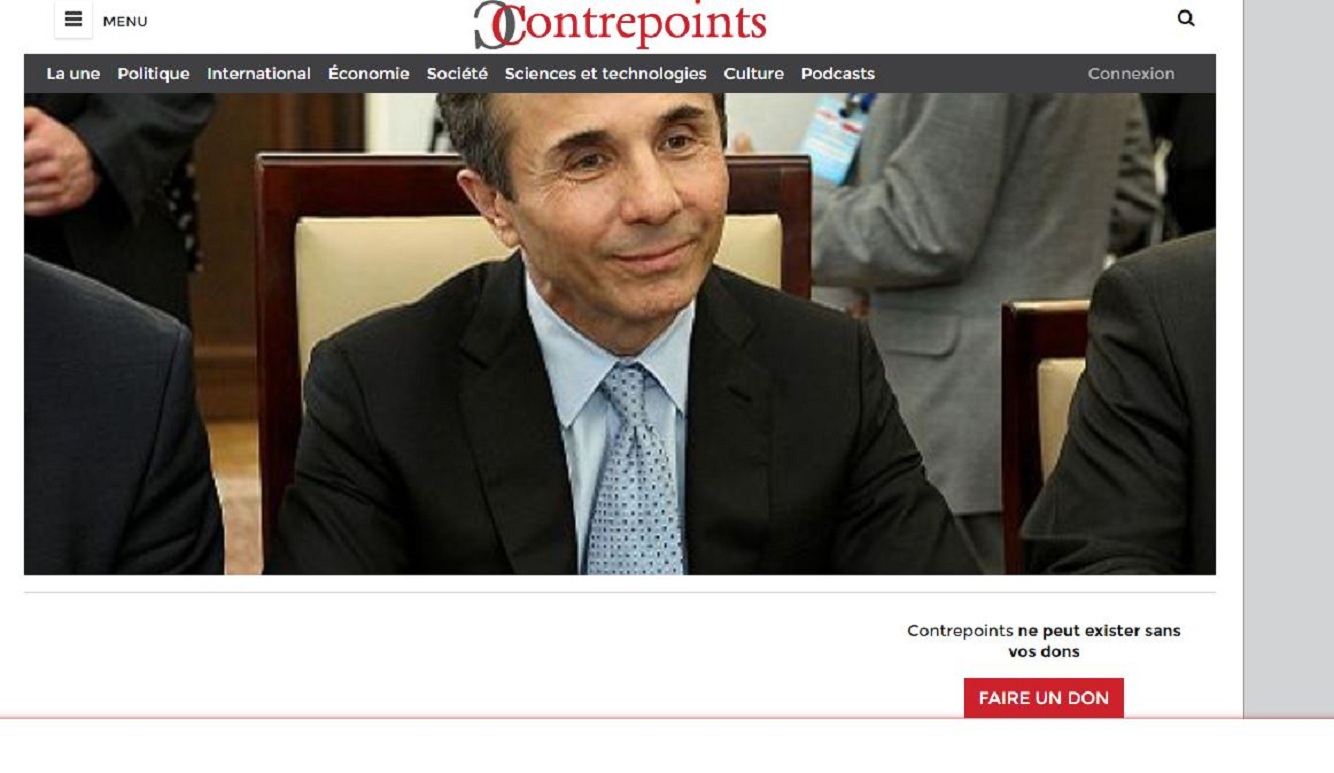Screen dimensions: 1334x773
Task: Click the hero photo of the smiling man
Action: (620, 334)
